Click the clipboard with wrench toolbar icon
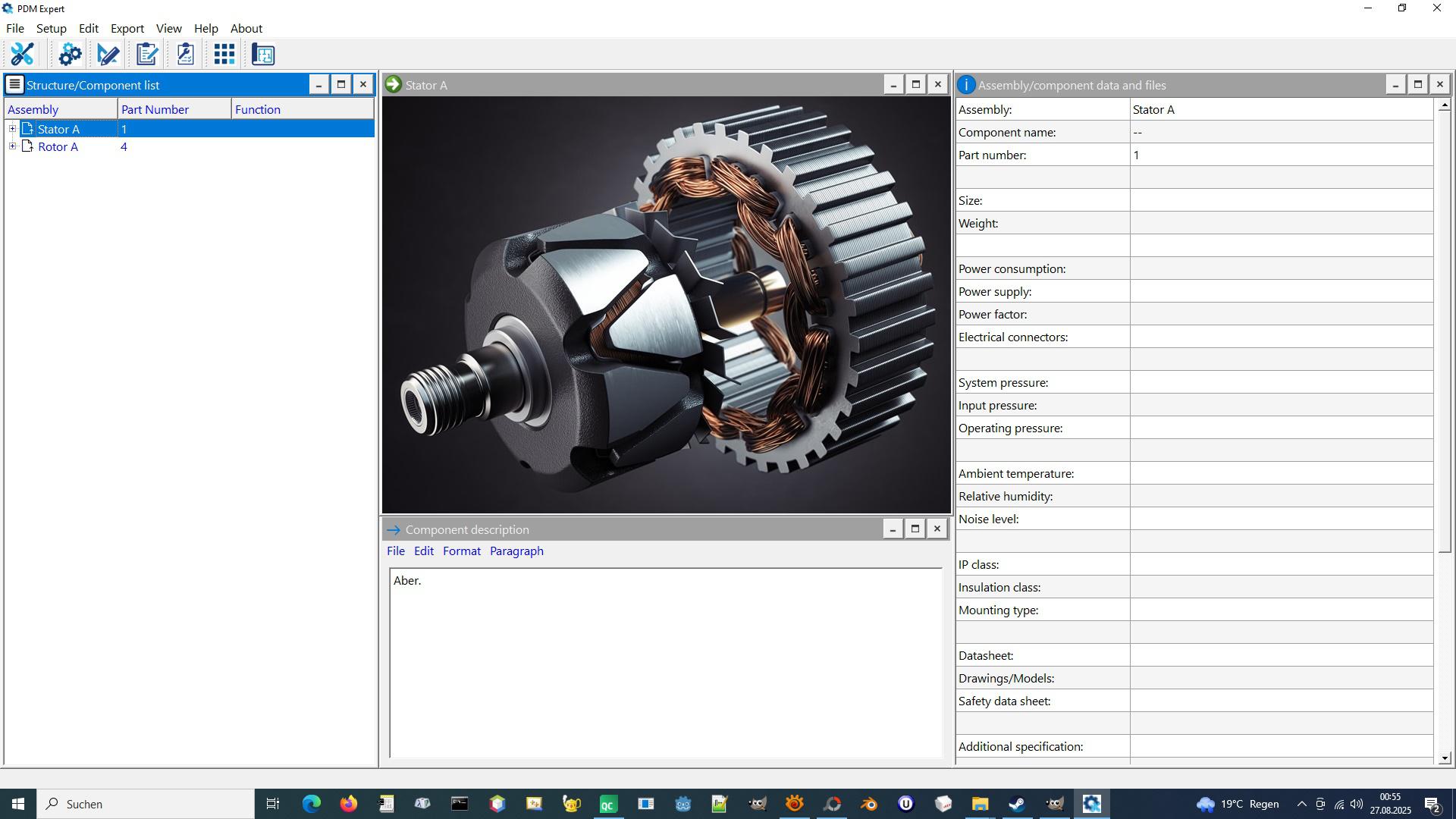Image resolution: width=1456 pixels, height=819 pixels. tap(185, 55)
